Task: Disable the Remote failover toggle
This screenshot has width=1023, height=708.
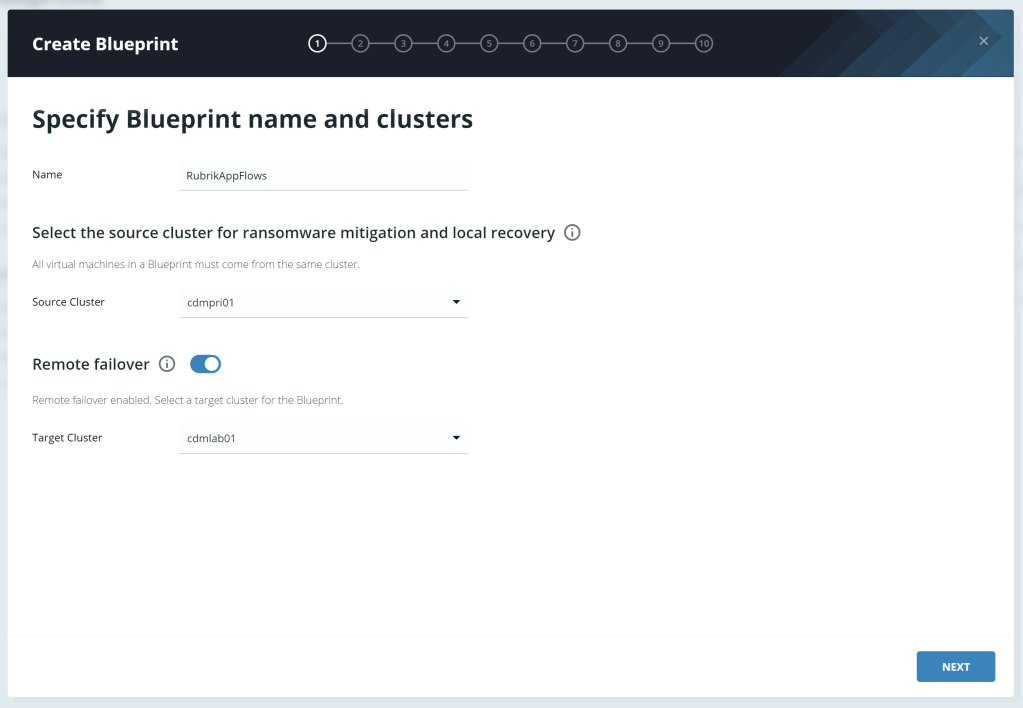Action: click(205, 364)
